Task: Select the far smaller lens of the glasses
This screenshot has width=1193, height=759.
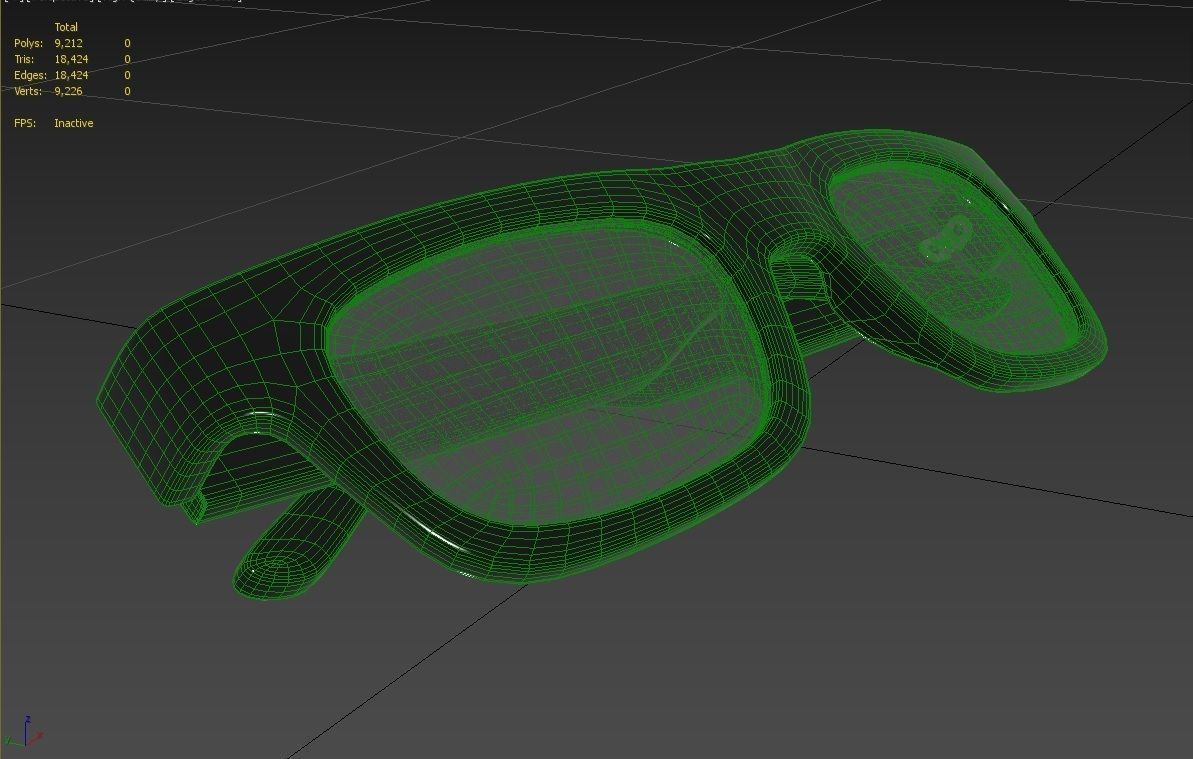Action: click(955, 259)
